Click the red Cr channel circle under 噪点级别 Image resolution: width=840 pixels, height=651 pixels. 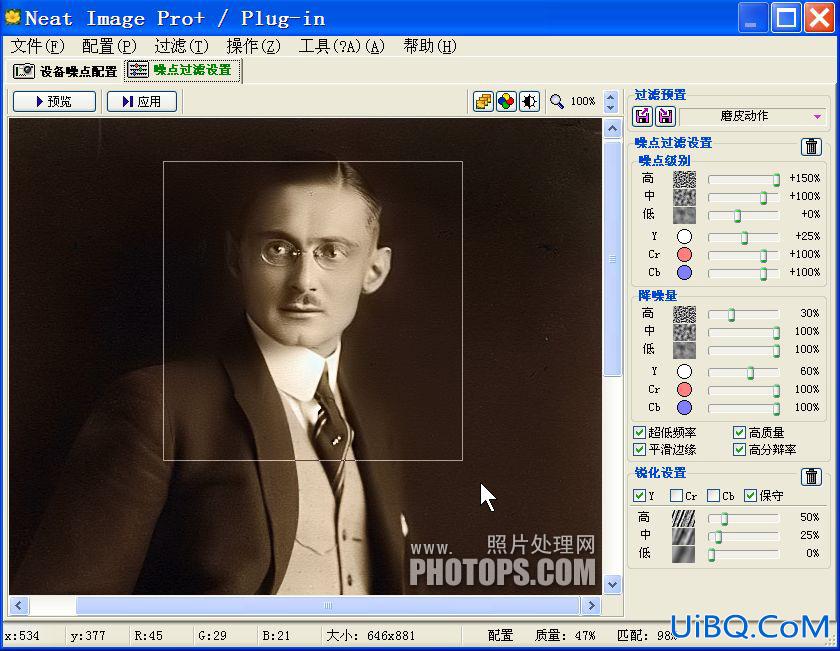tap(684, 255)
